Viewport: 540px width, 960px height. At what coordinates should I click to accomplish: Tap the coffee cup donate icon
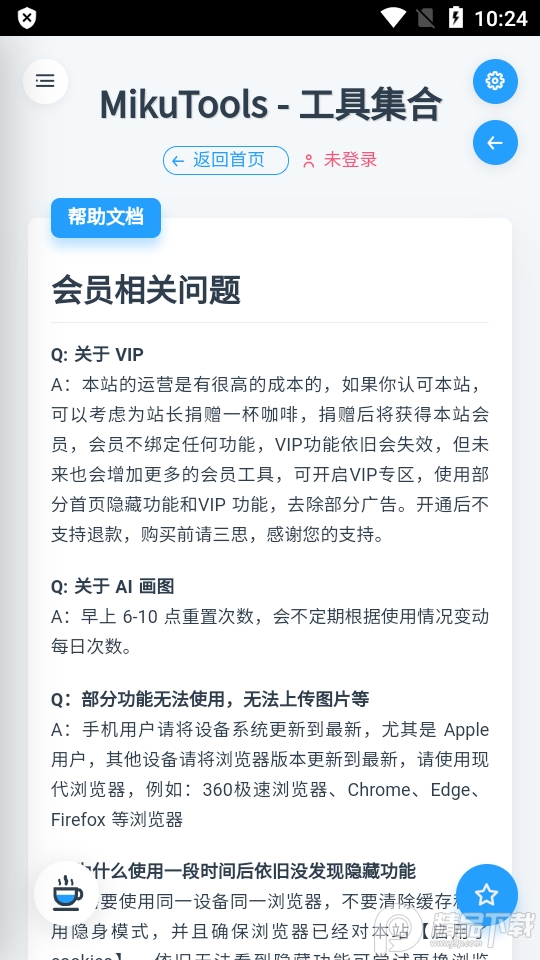66,892
